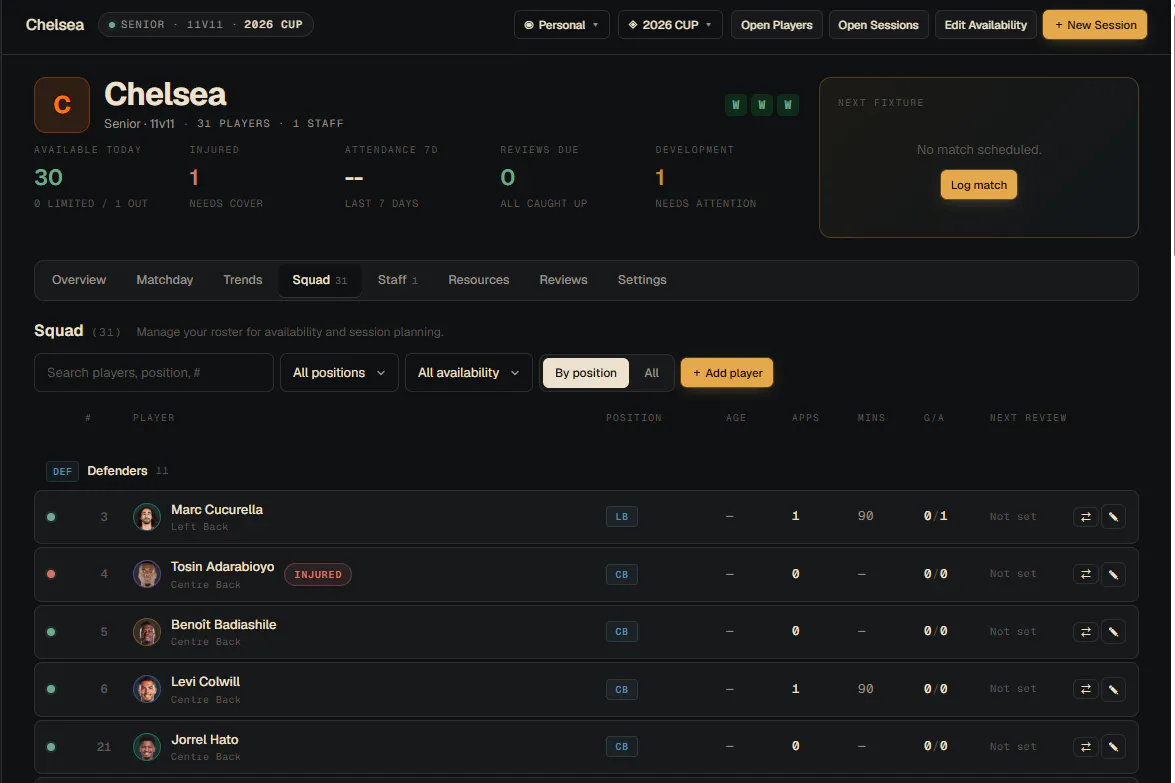Click the edit pencil icon for Tosin Adarabioyo
This screenshot has height=783, width=1175.
coord(1113,575)
